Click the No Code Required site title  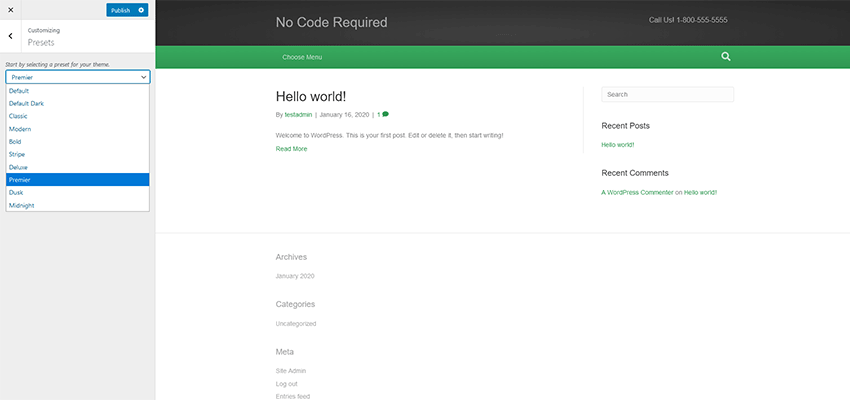click(x=331, y=22)
